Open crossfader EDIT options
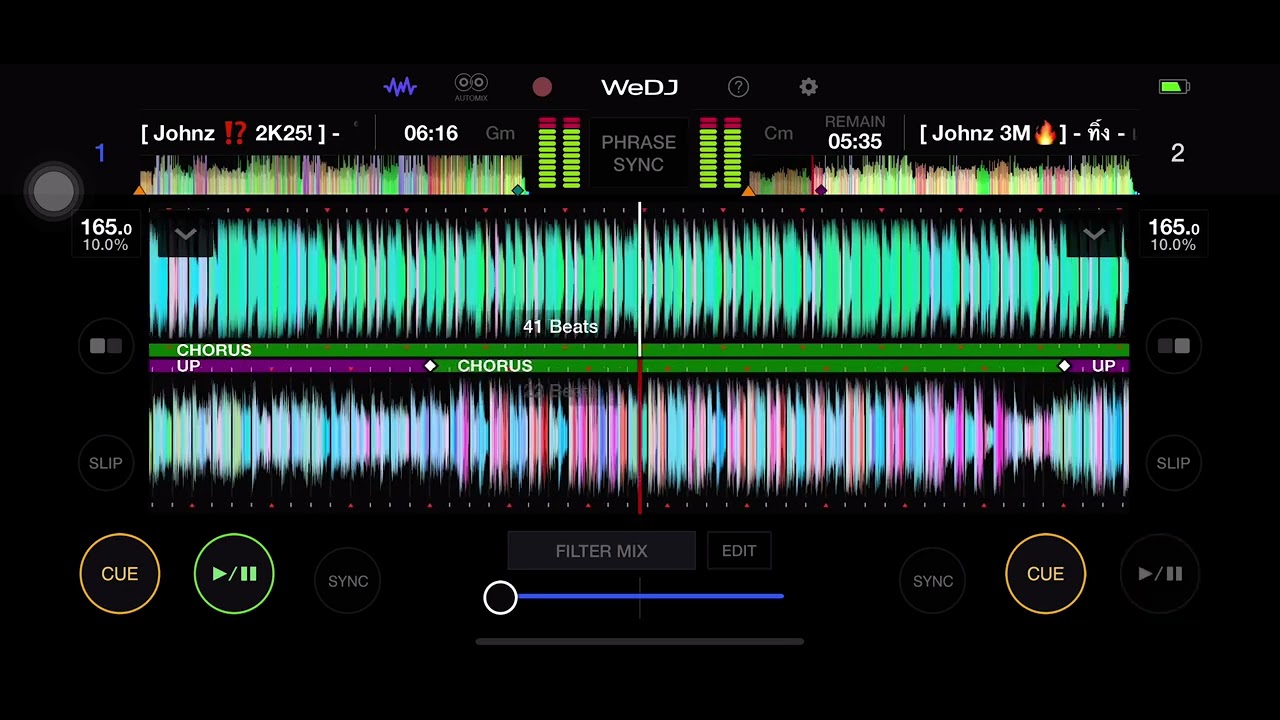The image size is (1280, 720). [739, 551]
